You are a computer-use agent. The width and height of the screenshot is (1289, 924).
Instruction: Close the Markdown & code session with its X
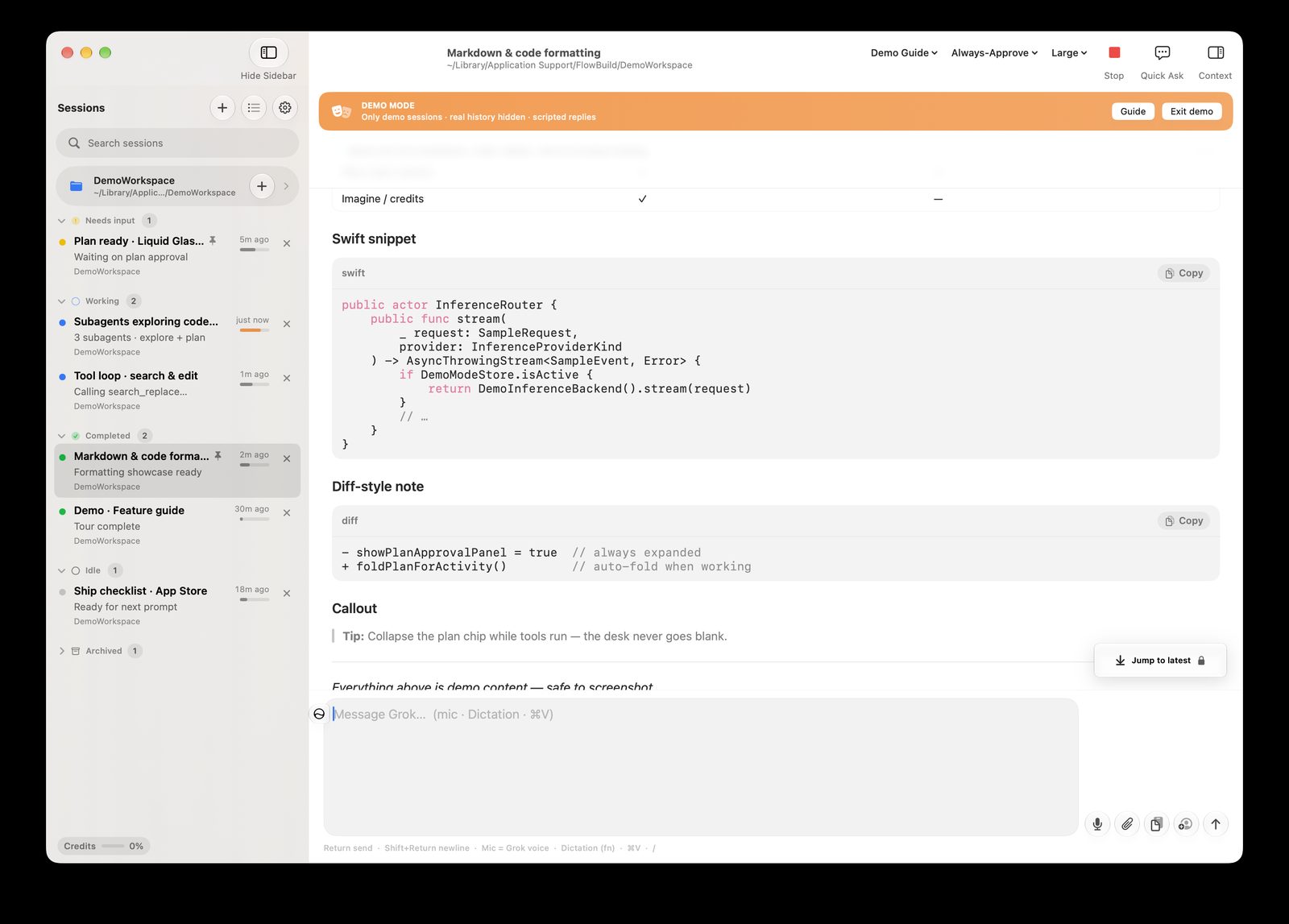287,458
